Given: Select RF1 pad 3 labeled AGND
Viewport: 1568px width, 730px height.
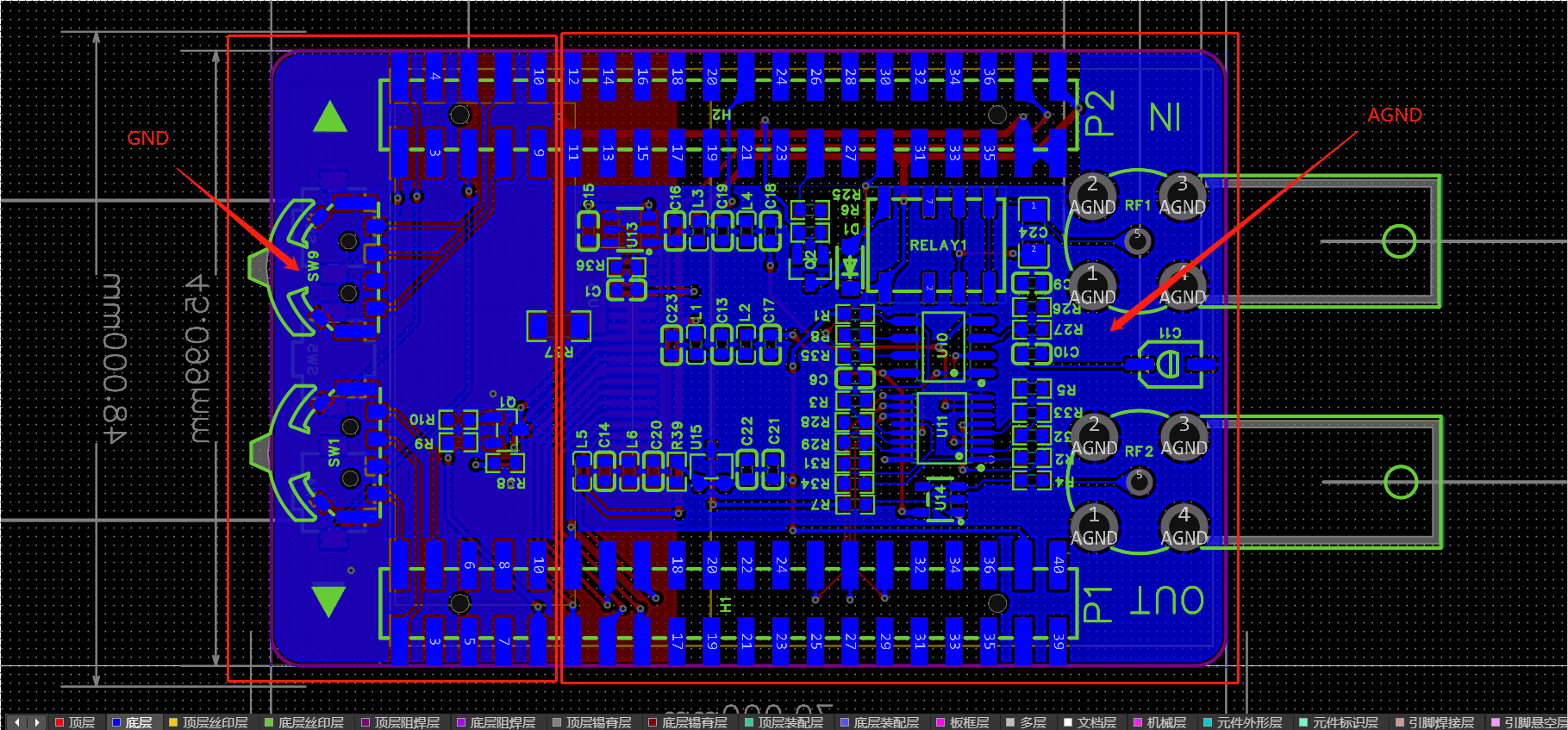Looking at the screenshot, I should (1182, 196).
